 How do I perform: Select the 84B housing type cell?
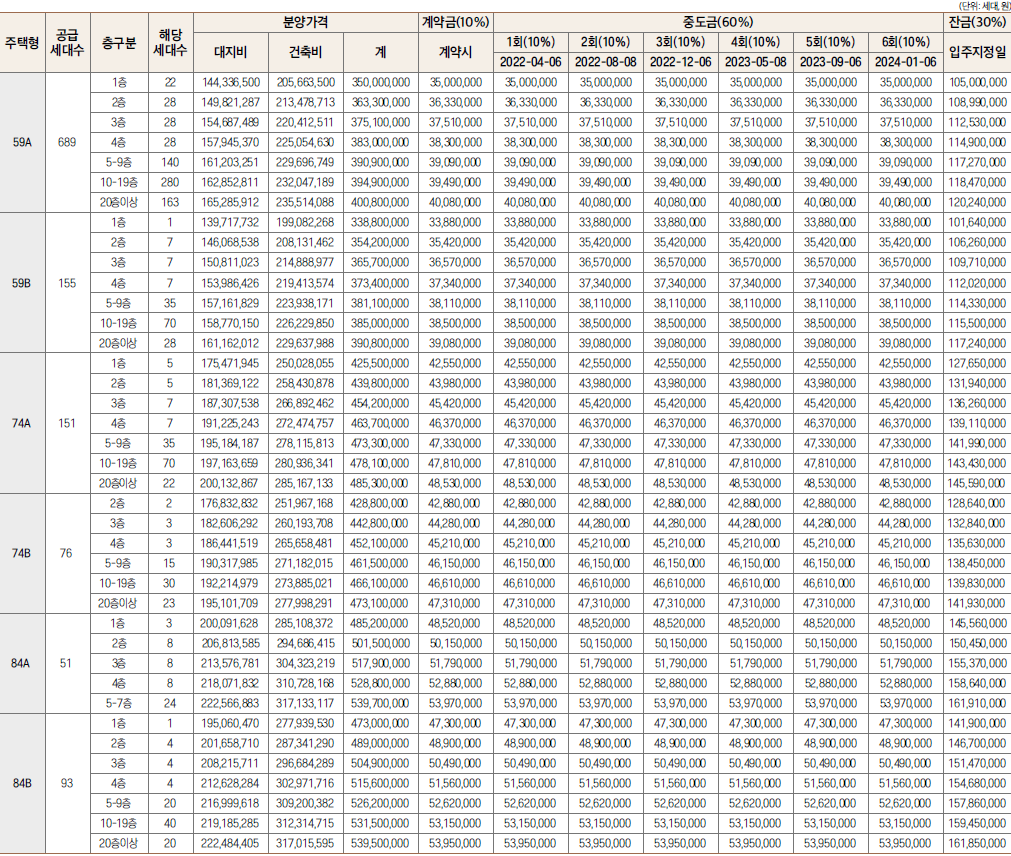tap(22, 783)
